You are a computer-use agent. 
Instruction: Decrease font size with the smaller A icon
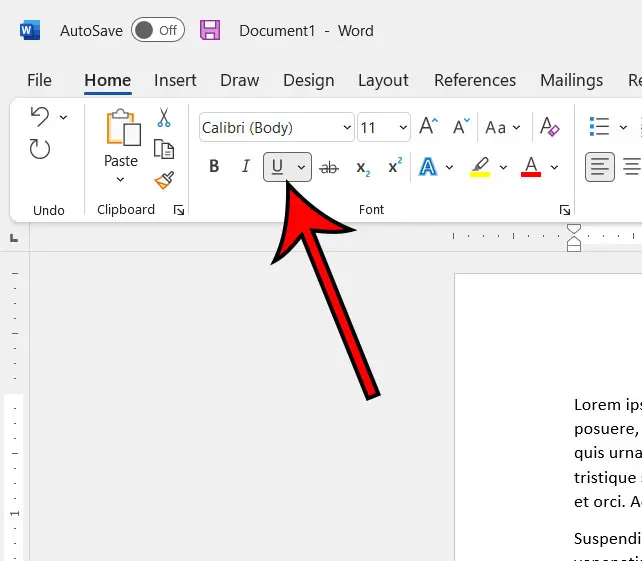(x=461, y=126)
